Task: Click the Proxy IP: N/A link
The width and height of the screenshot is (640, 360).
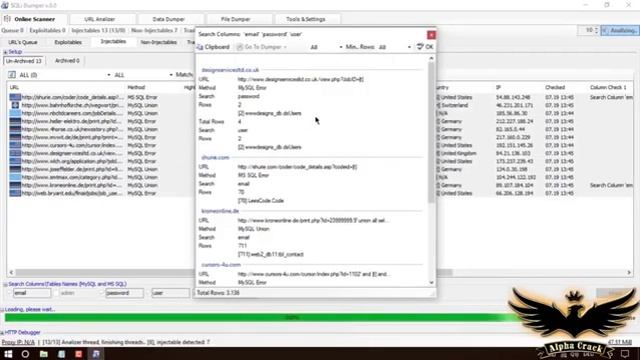Action: click(x=18, y=342)
